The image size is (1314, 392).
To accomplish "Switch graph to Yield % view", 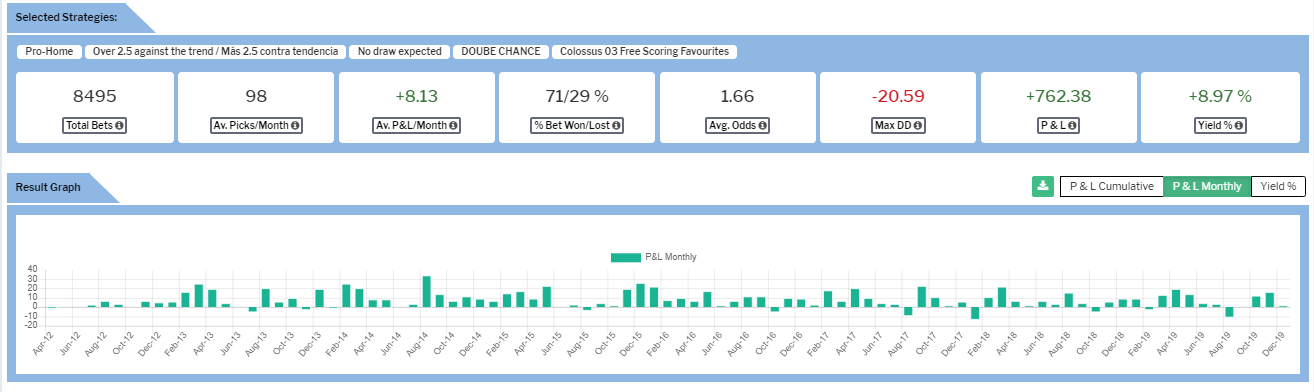I will click(1278, 186).
